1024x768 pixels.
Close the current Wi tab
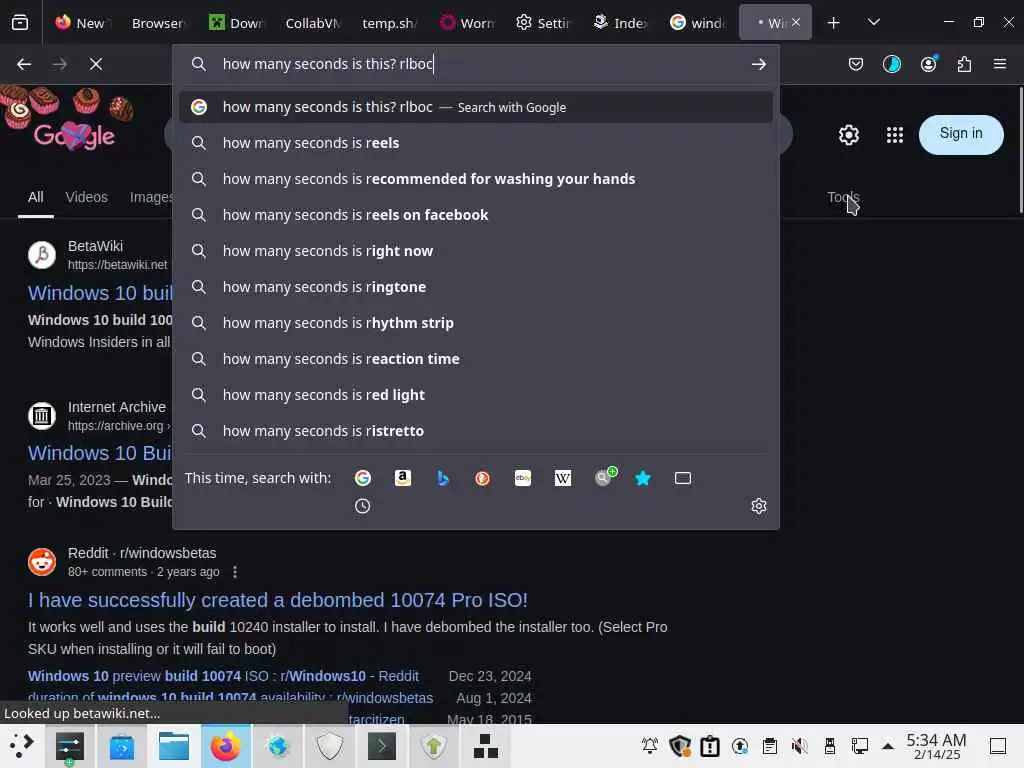tap(796, 22)
